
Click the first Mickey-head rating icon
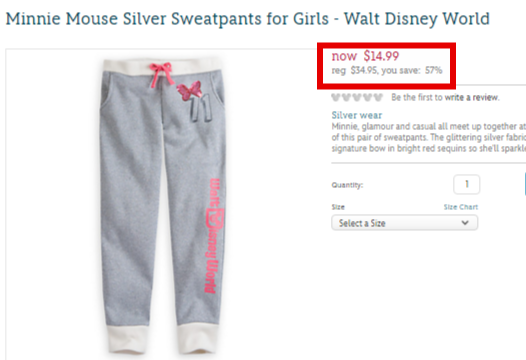(x=336, y=97)
